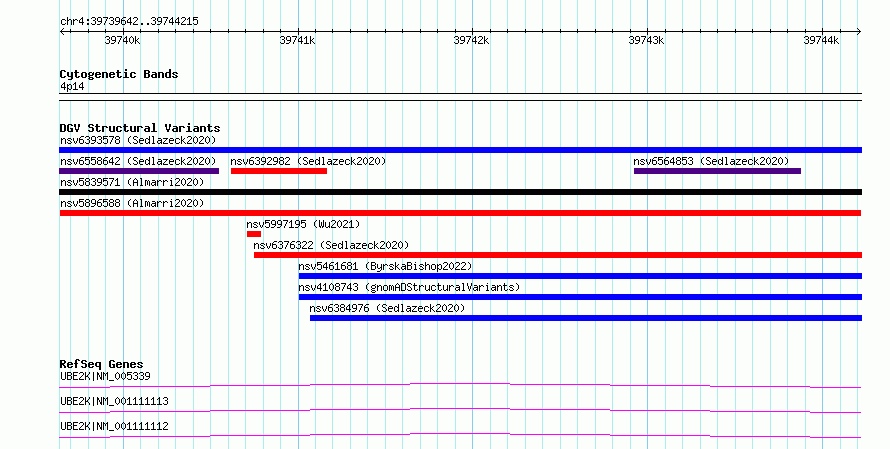
Task: Click the chr4:39739642..39744215 coordinates text
Action: pyautogui.click(x=129, y=22)
